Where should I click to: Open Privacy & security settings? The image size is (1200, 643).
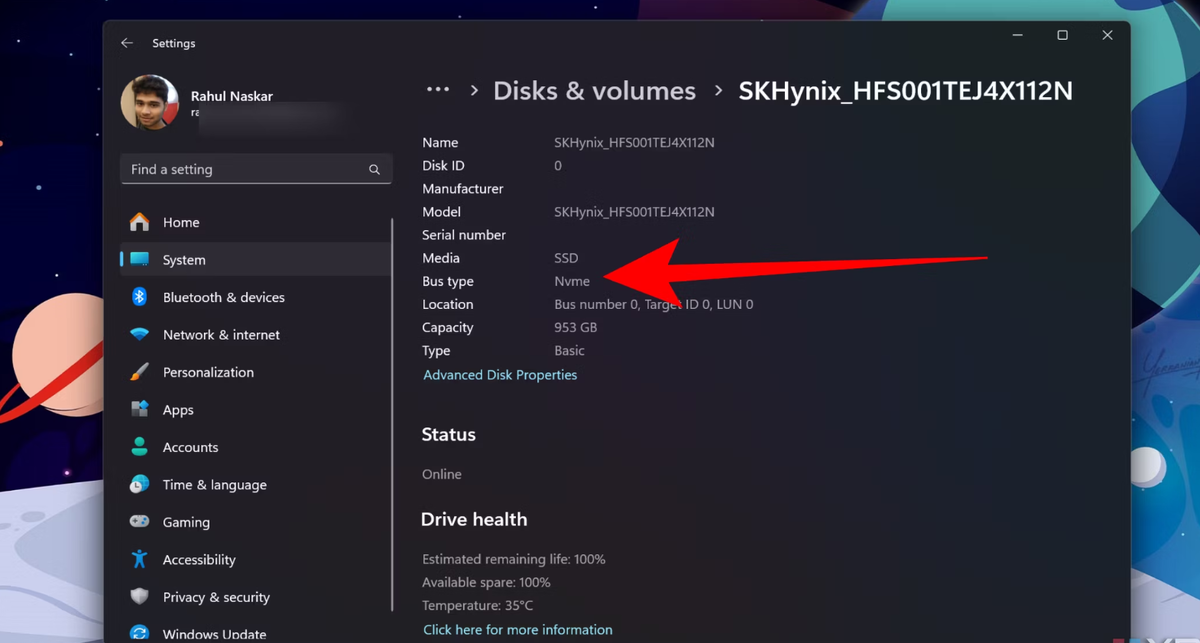tap(255, 597)
